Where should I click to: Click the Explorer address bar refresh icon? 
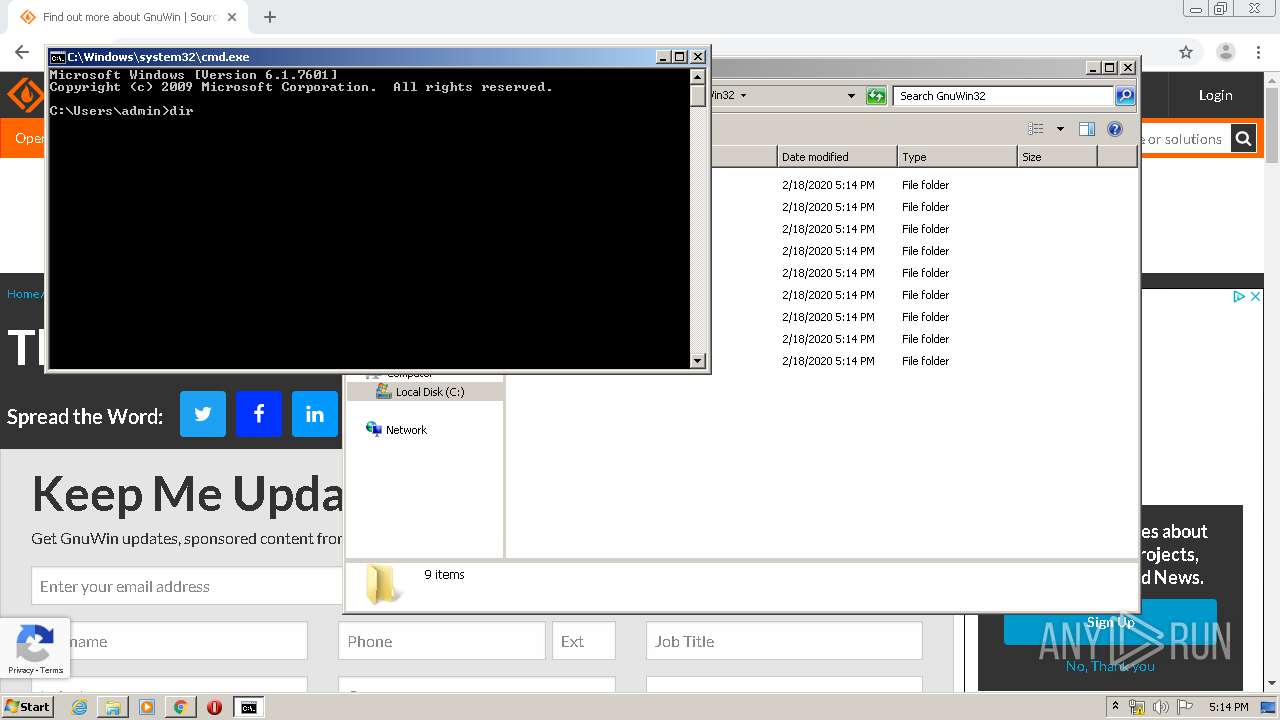coord(876,96)
